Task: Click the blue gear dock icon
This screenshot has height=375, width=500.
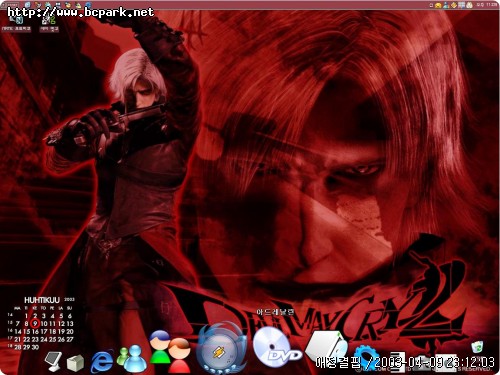Action: [367, 357]
